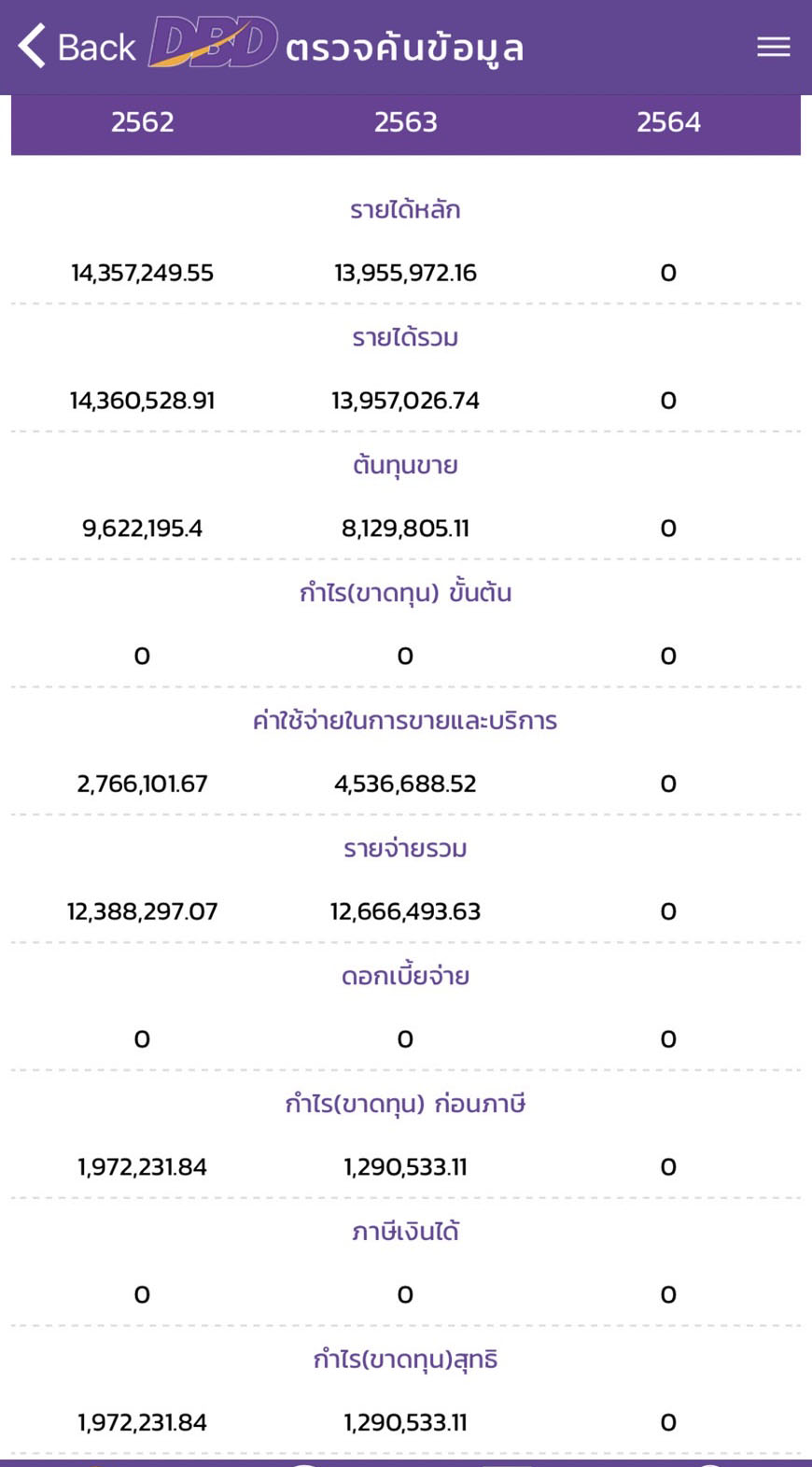Tap the รายได้หลัก row label
This screenshot has width=812, height=1467.
click(405, 210)
